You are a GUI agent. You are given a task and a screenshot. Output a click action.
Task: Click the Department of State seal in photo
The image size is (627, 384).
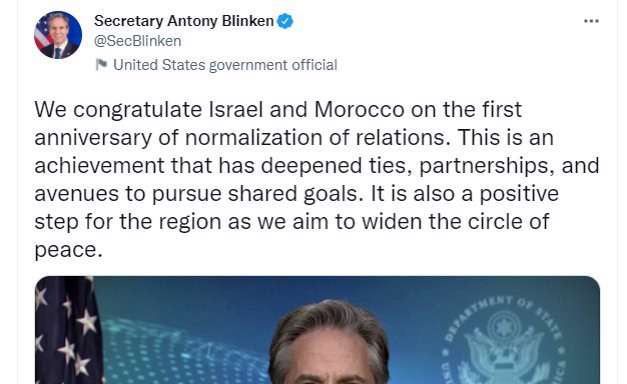tap(504, 340)
